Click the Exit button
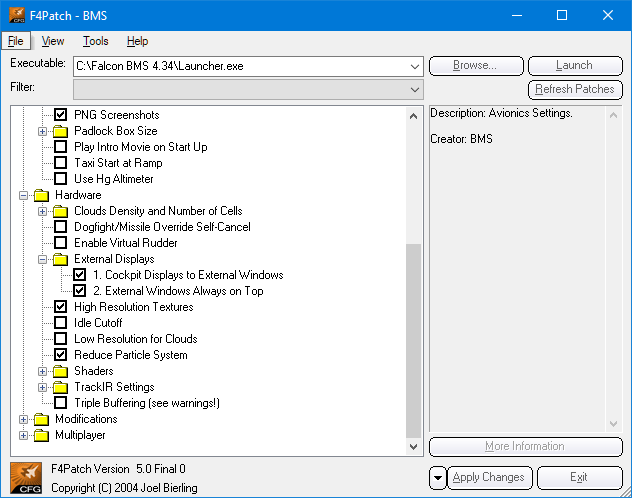Image resolution: width=632 pixels, height=498 pixels. tap(580, 478)
